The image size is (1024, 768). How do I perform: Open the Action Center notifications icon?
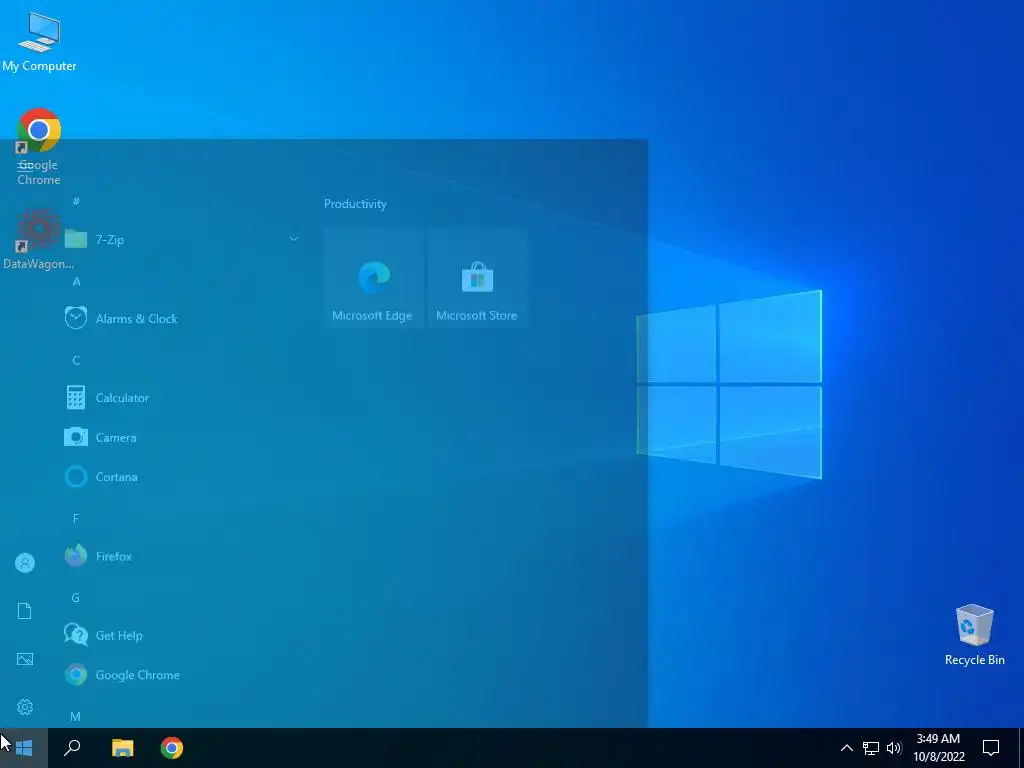point(991,748)
